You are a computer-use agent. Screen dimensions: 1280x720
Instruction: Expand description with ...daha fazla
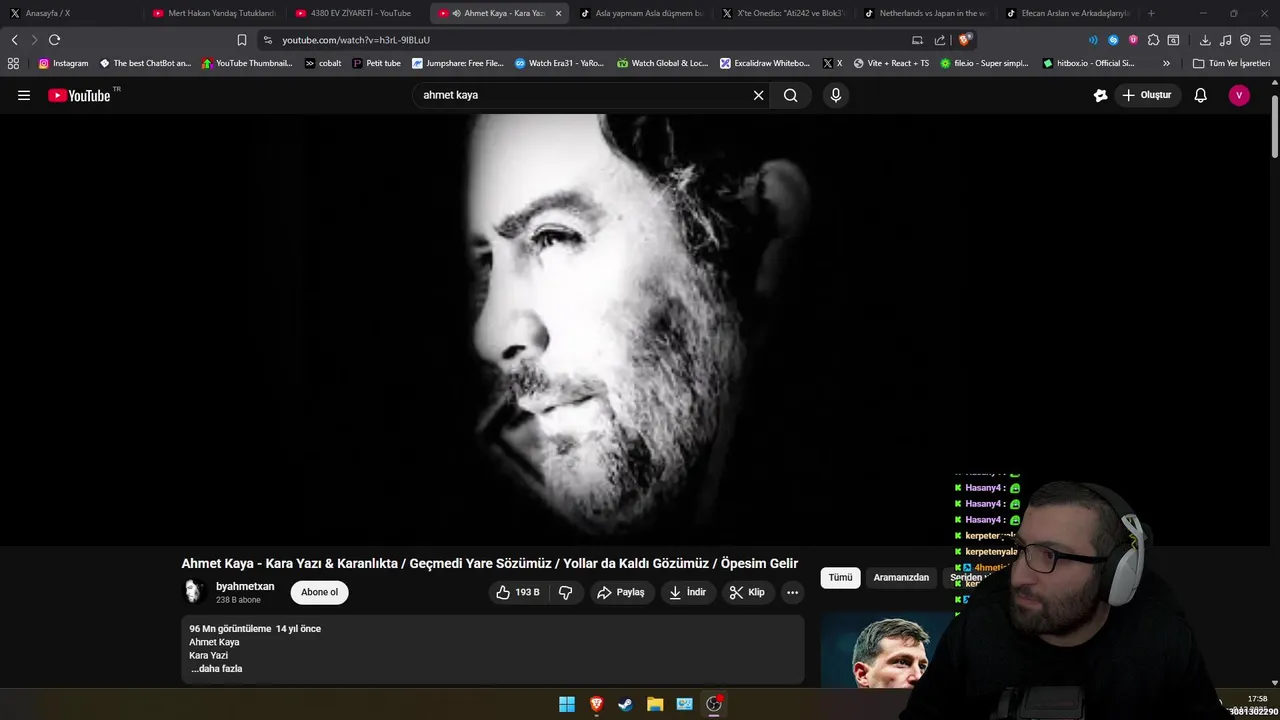click(216, 668)
